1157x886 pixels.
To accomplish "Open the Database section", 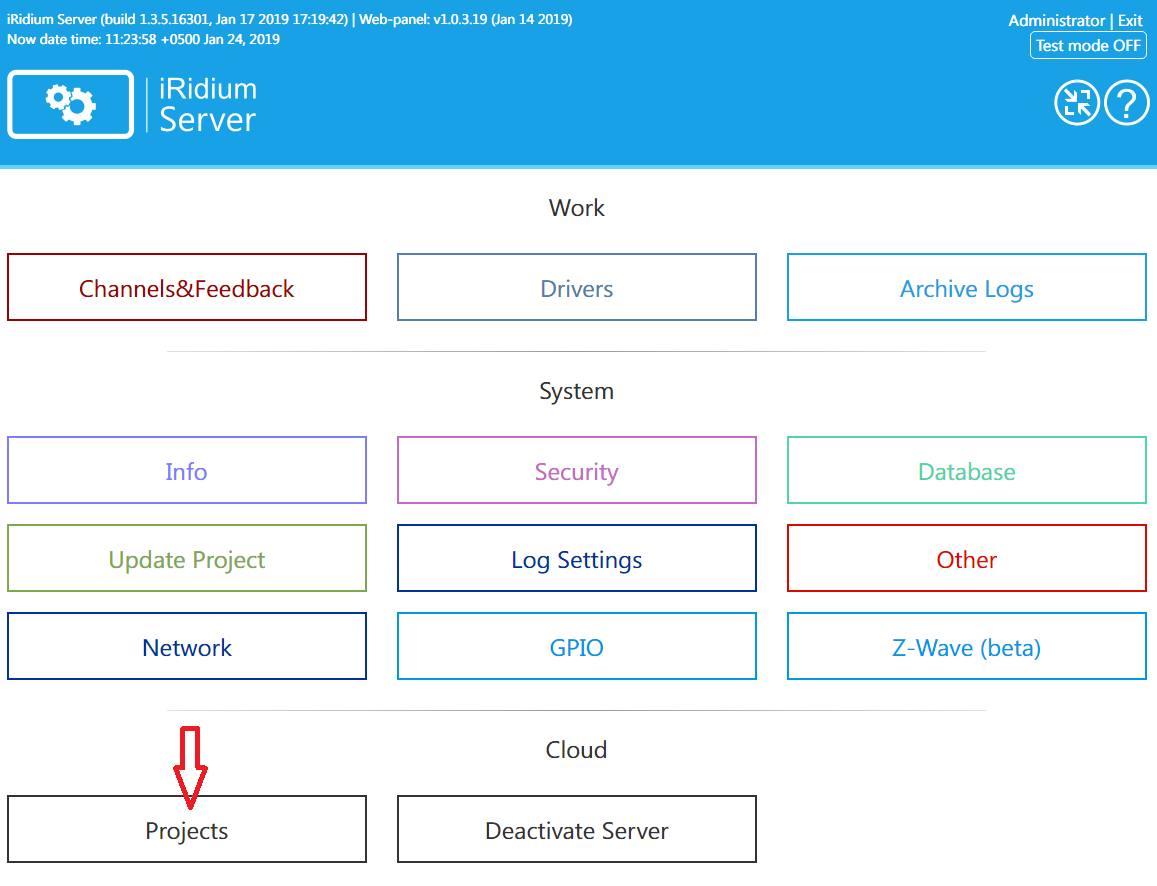I will 966,470.
